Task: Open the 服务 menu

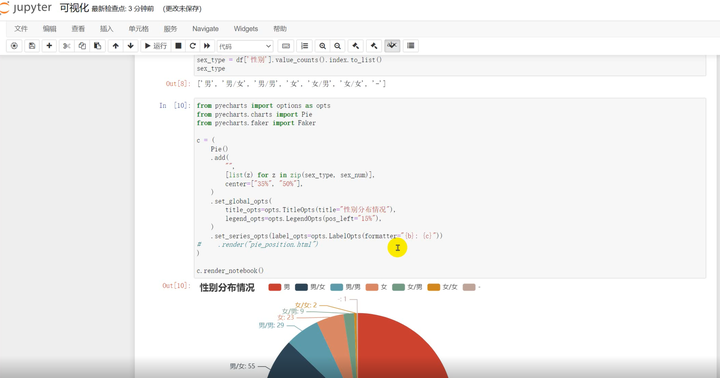Action: point(170,28)
